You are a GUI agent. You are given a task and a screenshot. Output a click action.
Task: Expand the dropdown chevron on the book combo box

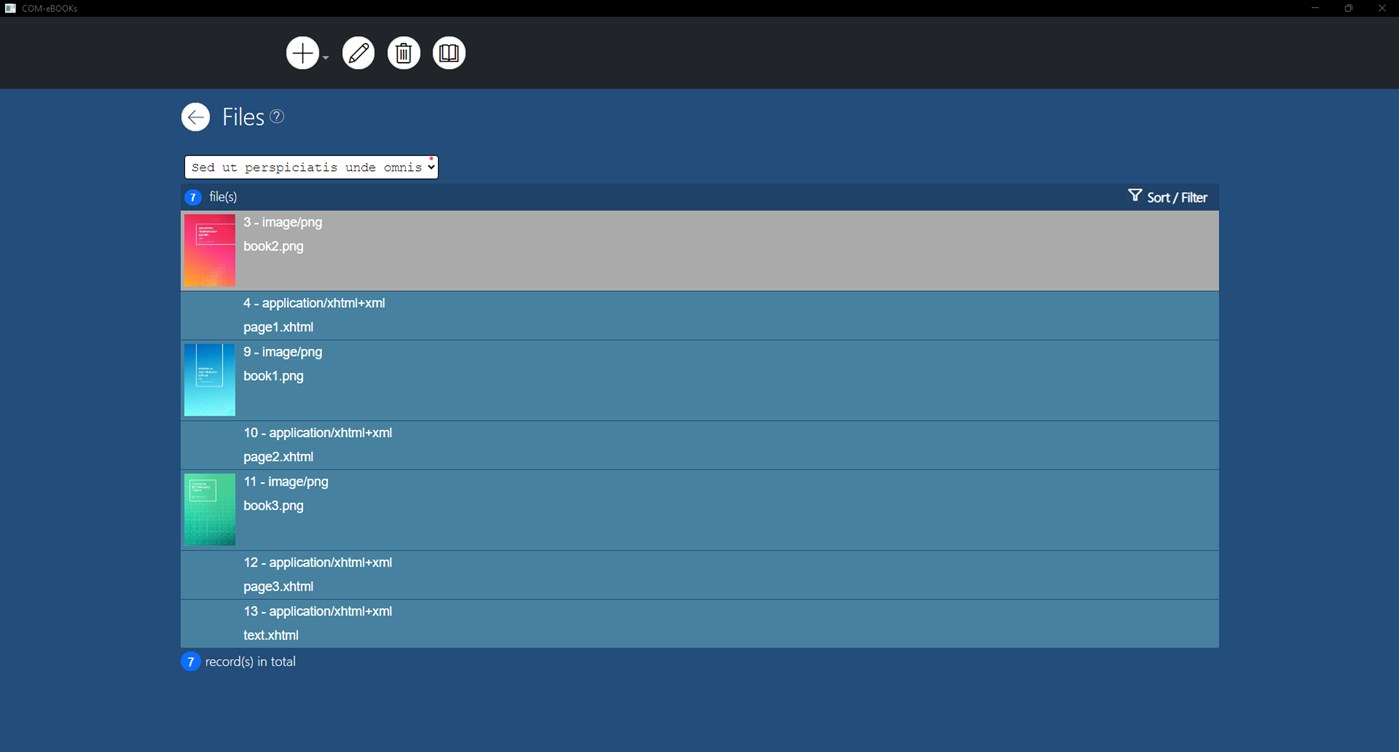pos(431,167)
